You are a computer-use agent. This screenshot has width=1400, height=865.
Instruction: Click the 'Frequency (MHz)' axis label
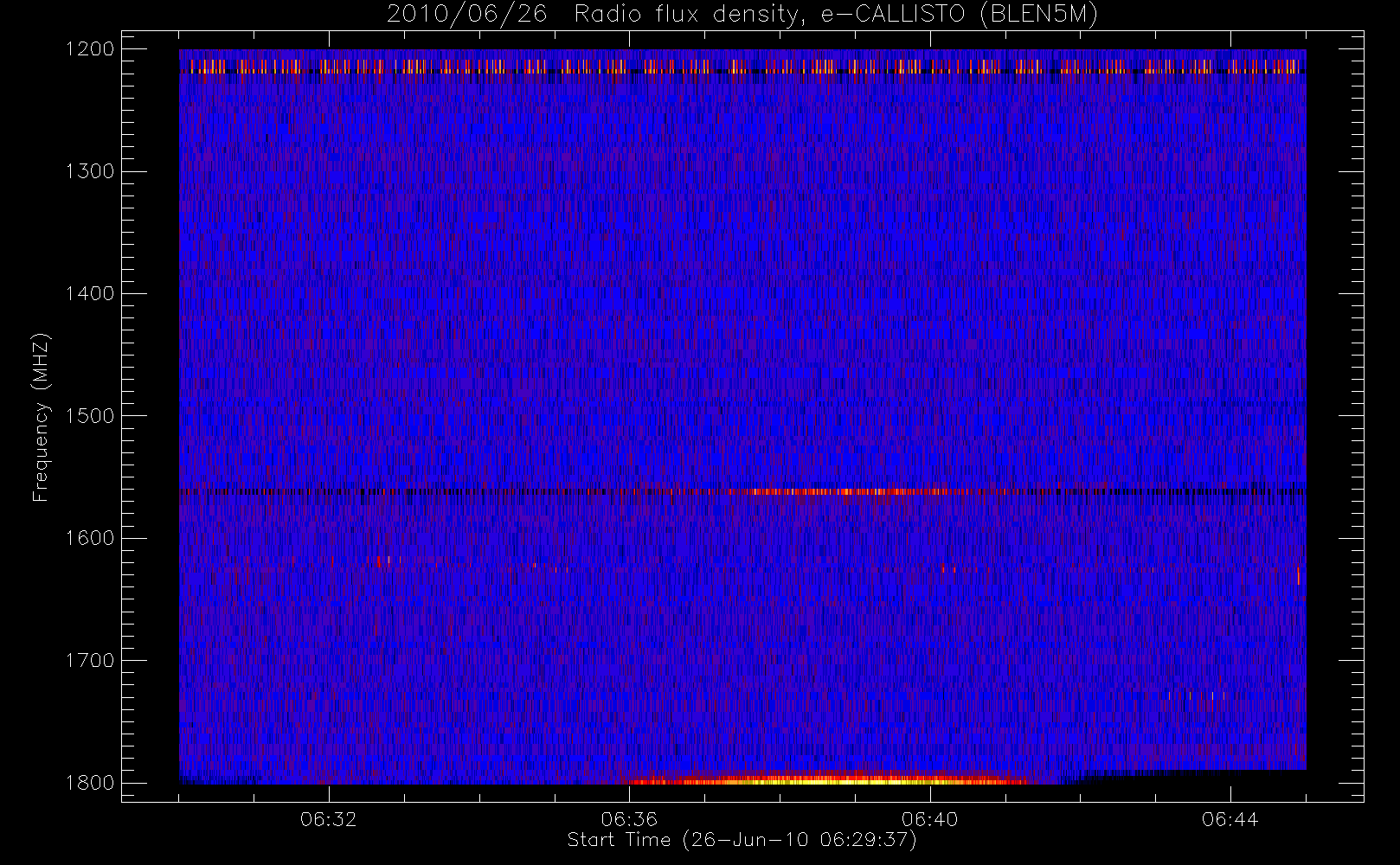[41, 417]
